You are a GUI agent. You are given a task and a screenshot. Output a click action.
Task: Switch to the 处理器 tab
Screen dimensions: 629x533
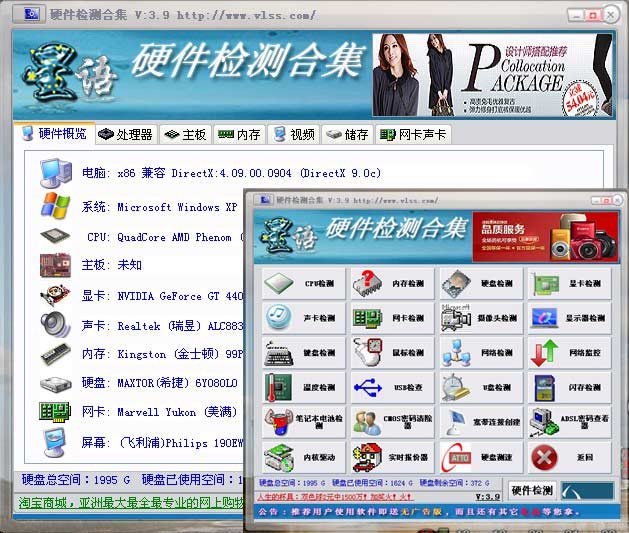click(126, 134)
